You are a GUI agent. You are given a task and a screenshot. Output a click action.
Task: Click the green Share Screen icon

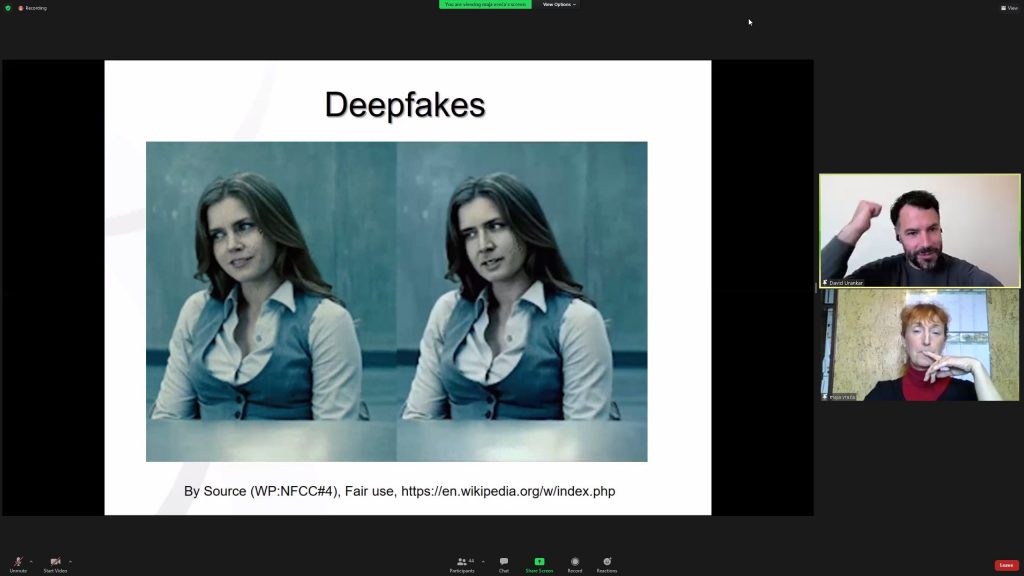coord(539,562)
